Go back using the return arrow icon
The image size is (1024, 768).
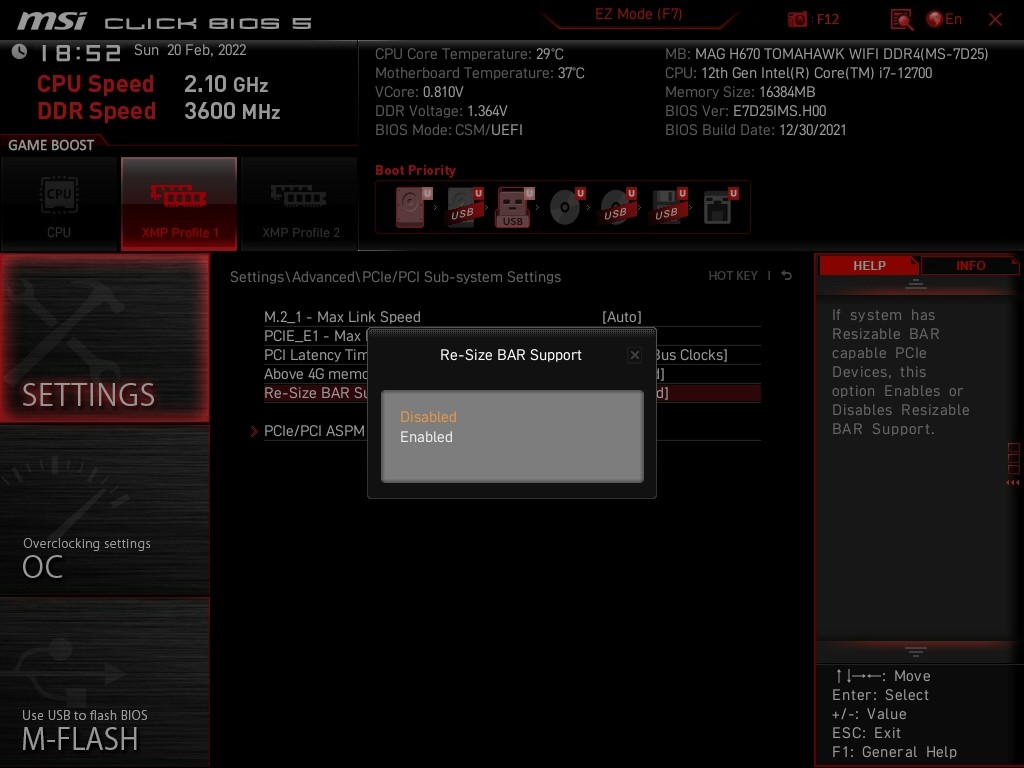[786, 276]
